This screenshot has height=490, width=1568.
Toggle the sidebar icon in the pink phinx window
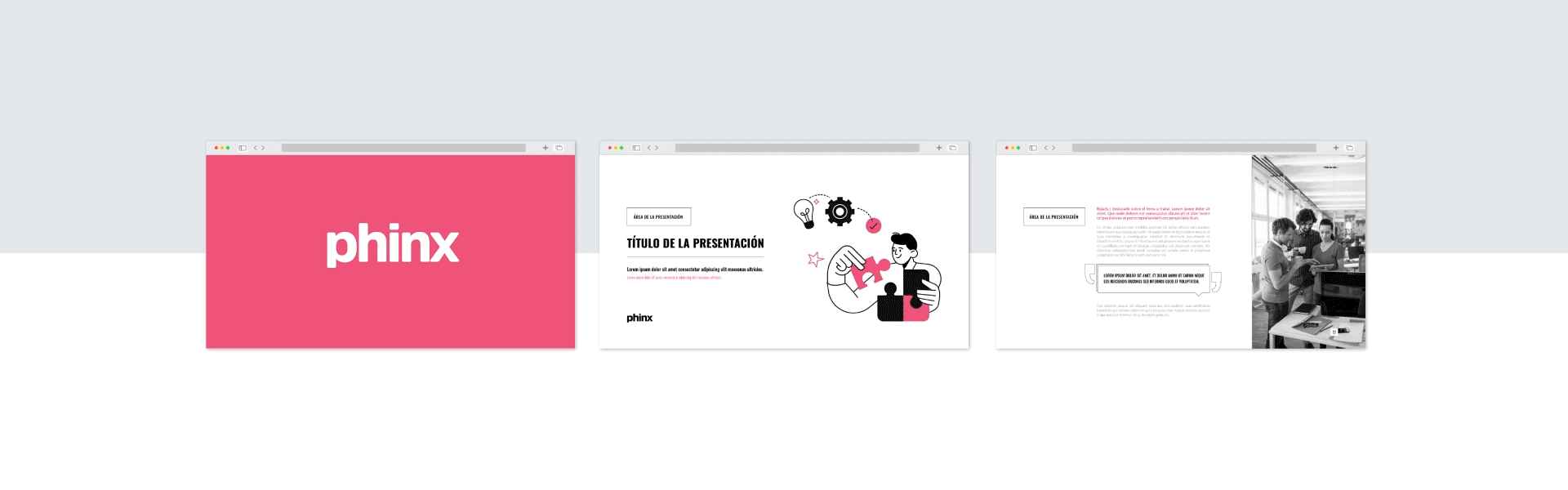(x=243, y=148)
